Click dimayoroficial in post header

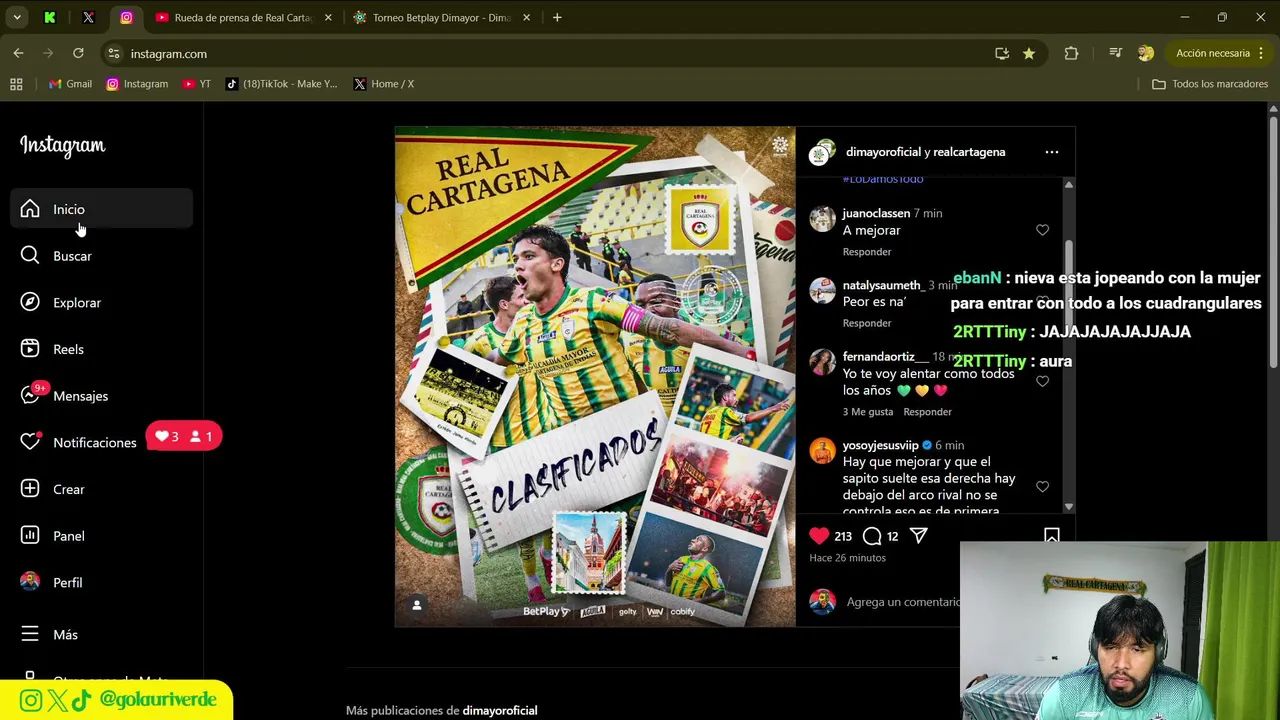(x=883, y=152)
